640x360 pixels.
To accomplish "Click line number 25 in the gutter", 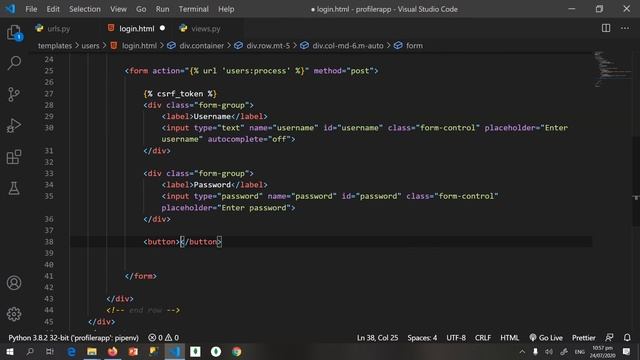I will (x=49, y=71).
